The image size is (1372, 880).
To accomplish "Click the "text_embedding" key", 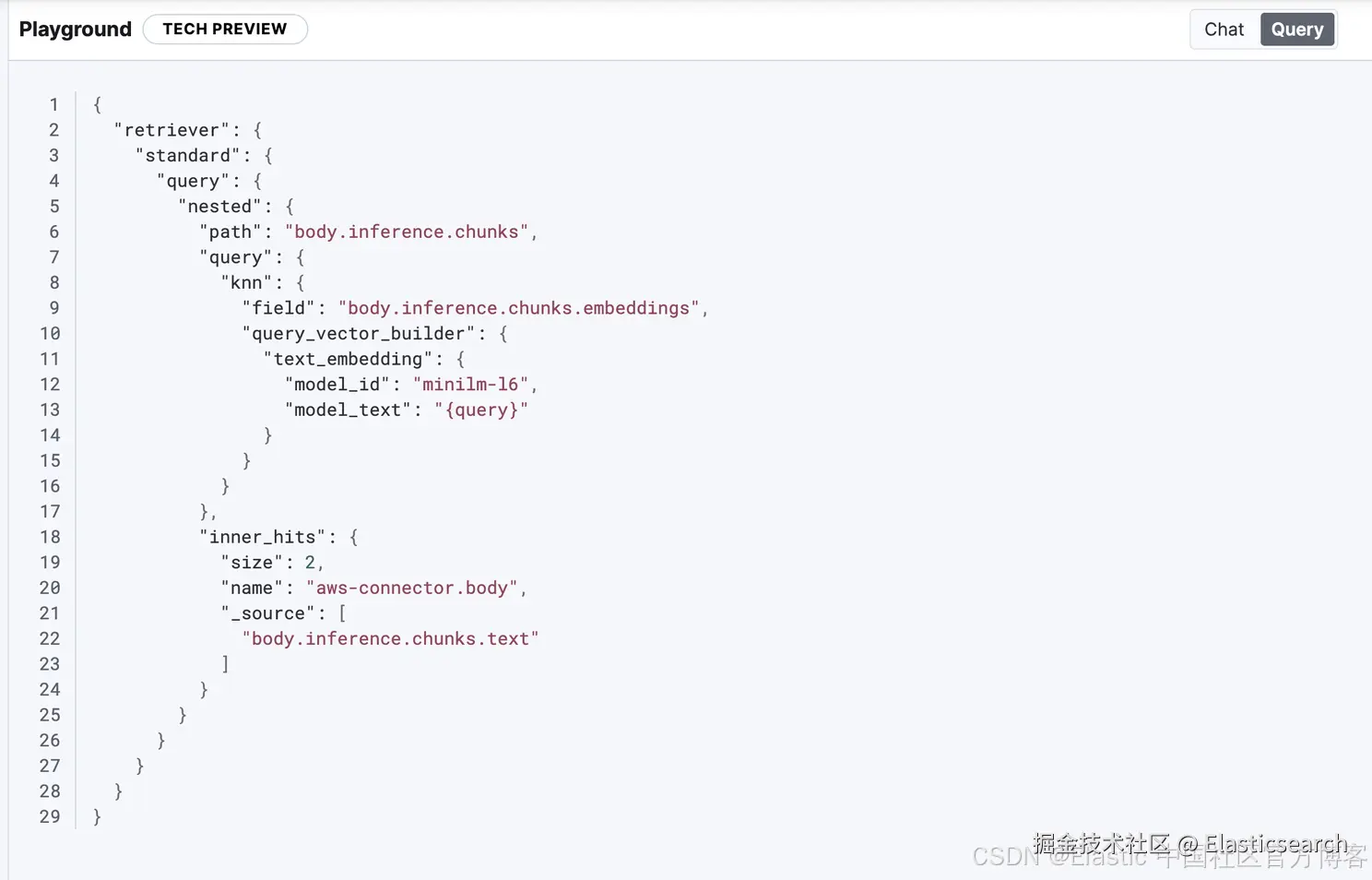I will tap(348, 360).
